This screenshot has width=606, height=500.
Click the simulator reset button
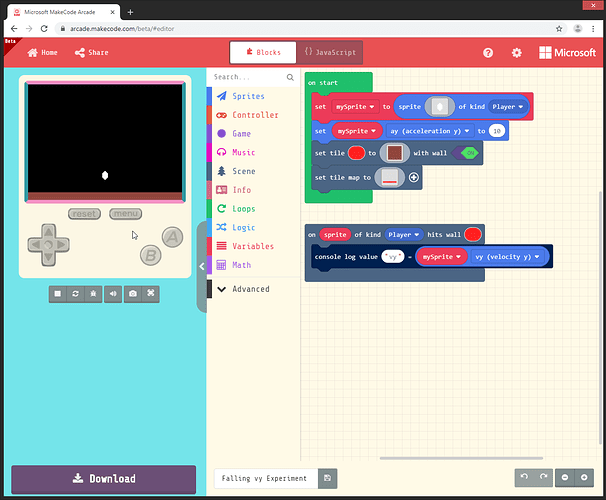click(x=84, y=214)
